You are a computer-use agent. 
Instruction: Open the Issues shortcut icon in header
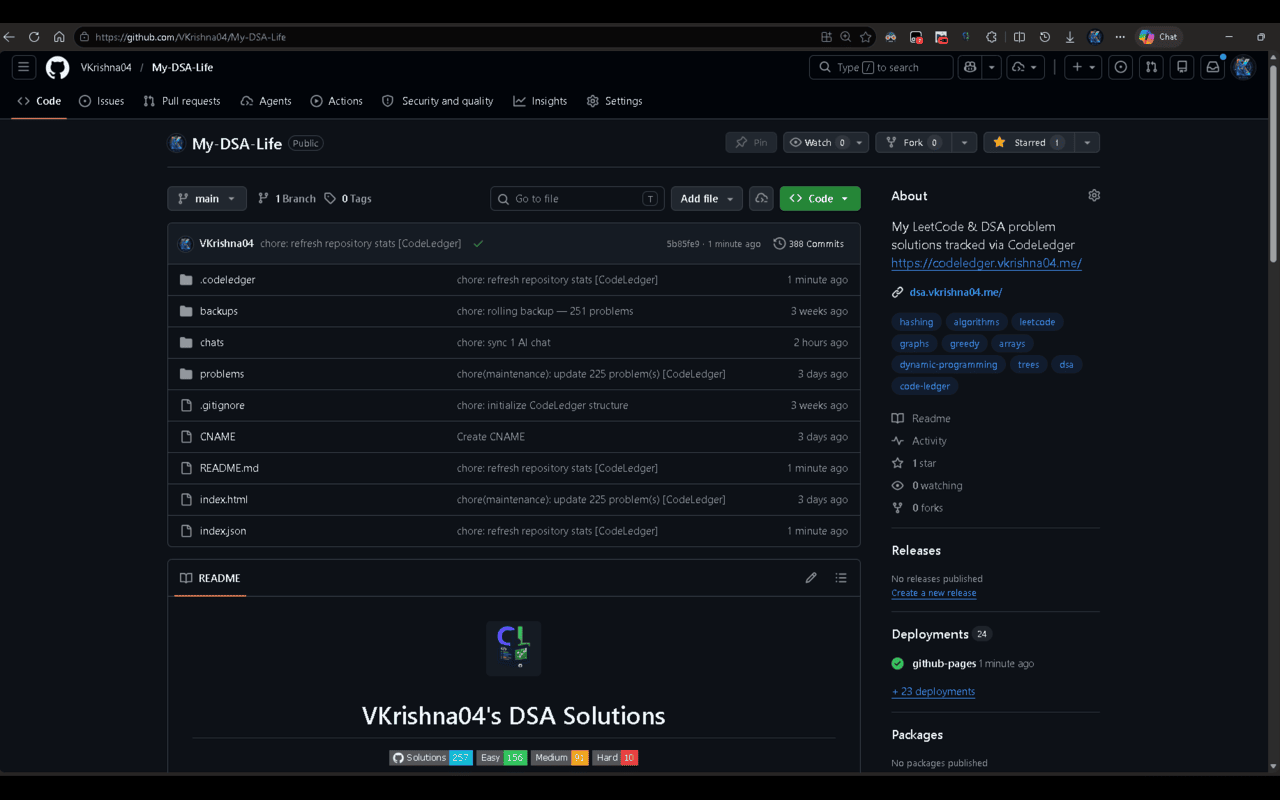[1121, 67]
